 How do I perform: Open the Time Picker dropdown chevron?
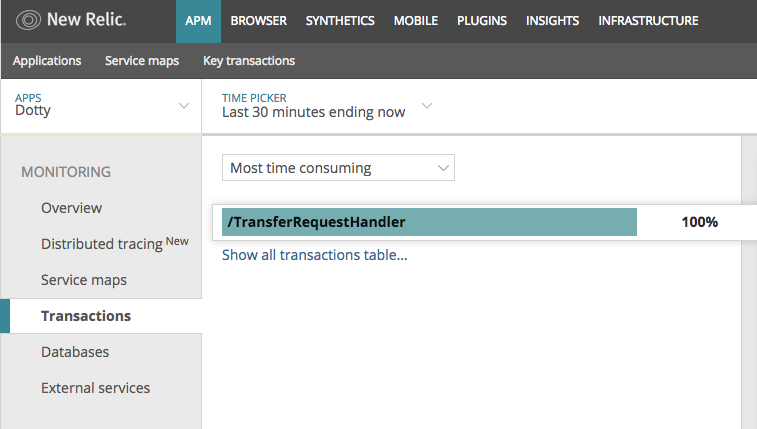pos(427,106)
